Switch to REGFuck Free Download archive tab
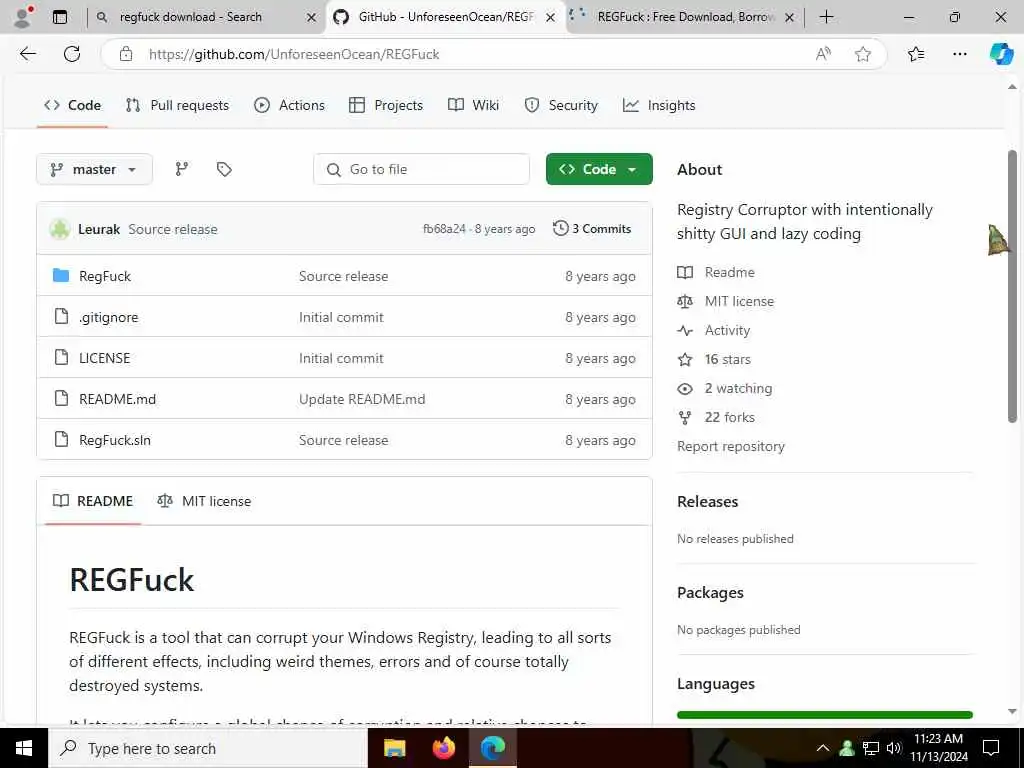Viewport: 1024px width, 768px height. (686, 17)
